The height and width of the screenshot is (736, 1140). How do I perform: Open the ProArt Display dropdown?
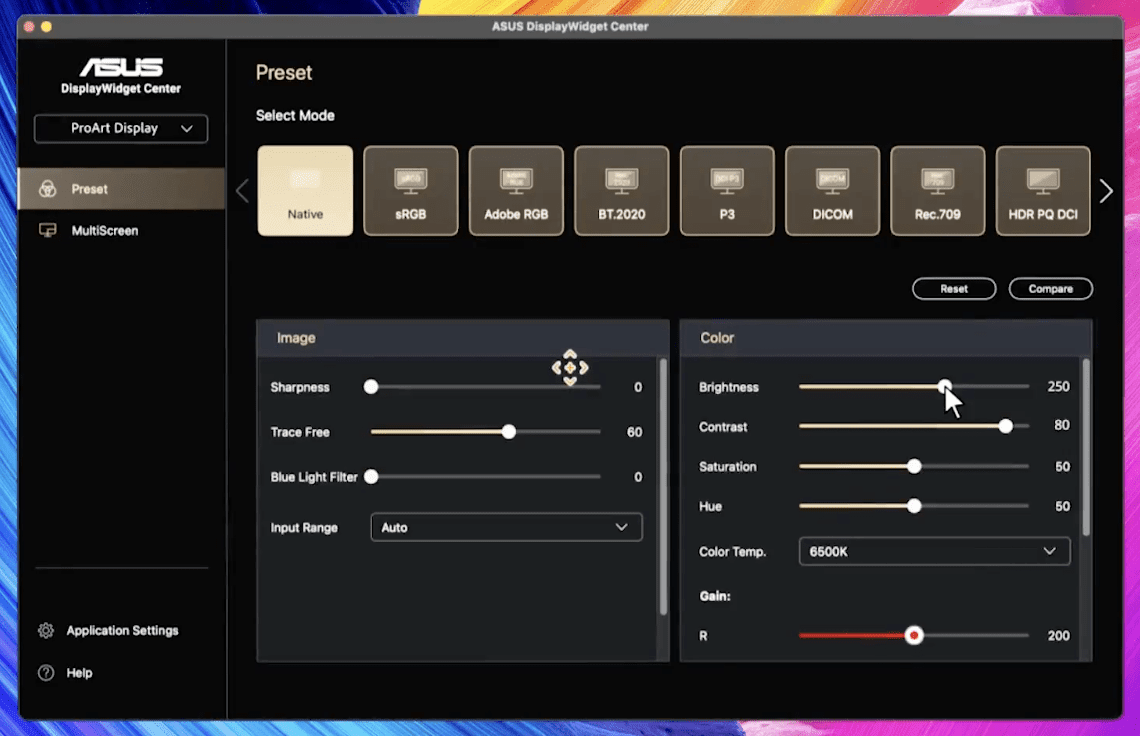[121, 129]
